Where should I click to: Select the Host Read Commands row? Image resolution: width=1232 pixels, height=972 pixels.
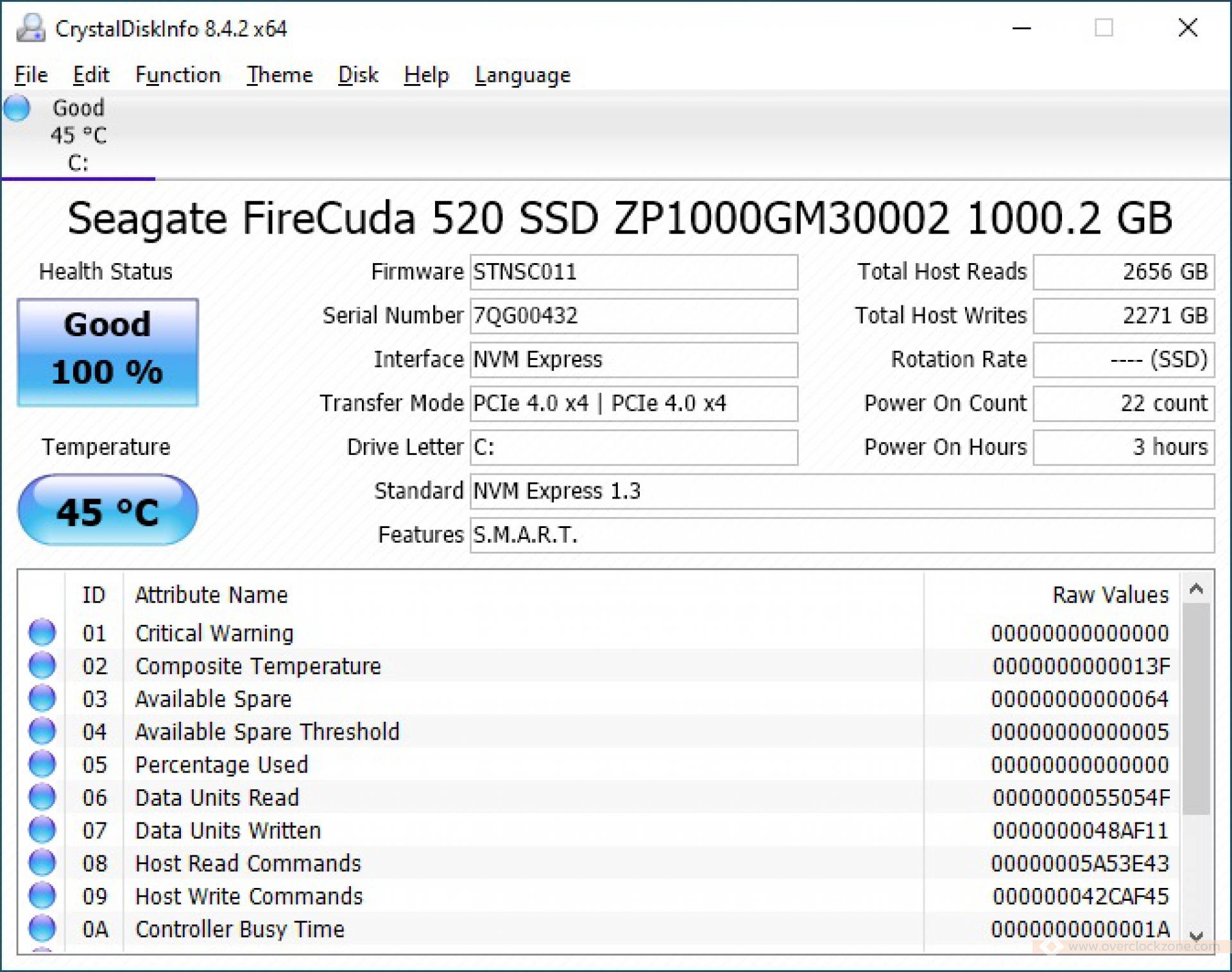click(x=248, y=863)
